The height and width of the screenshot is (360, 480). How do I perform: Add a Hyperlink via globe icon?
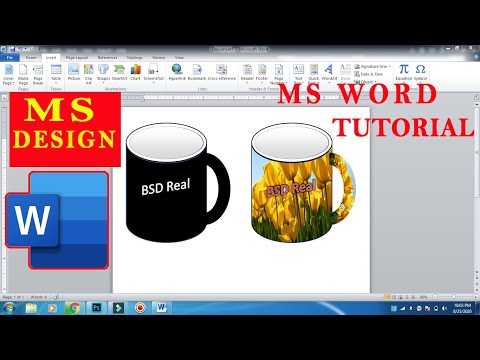(x=177, y=72)
